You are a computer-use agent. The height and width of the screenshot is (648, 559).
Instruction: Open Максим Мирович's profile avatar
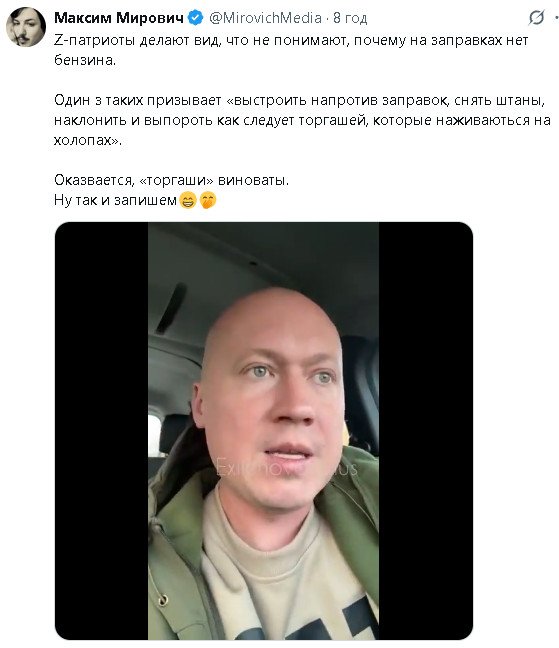click(26, 26)
